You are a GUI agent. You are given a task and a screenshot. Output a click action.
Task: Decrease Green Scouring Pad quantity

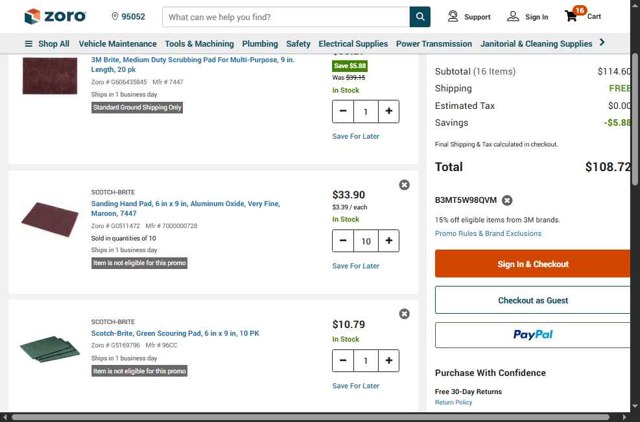343,360
